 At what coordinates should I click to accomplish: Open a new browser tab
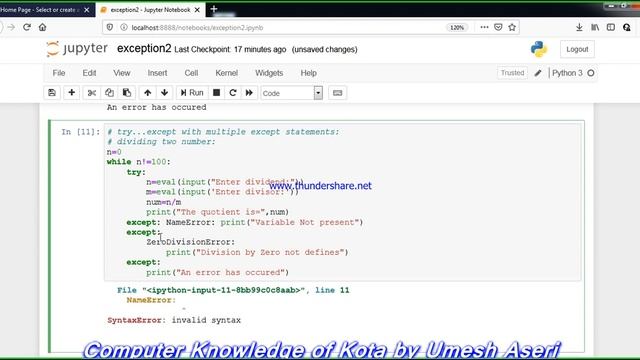pyautogui.click(x=213, y=9)
